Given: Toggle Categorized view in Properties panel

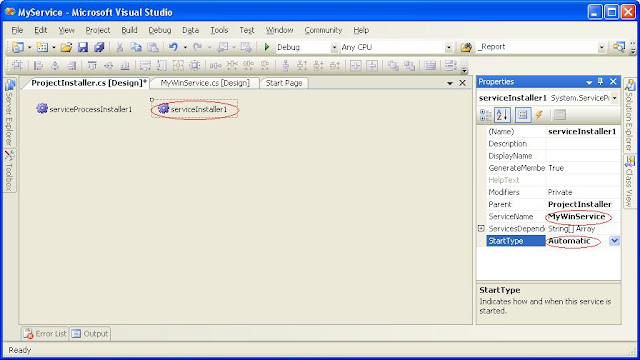Looking at the screenshot, I should 486,115.
